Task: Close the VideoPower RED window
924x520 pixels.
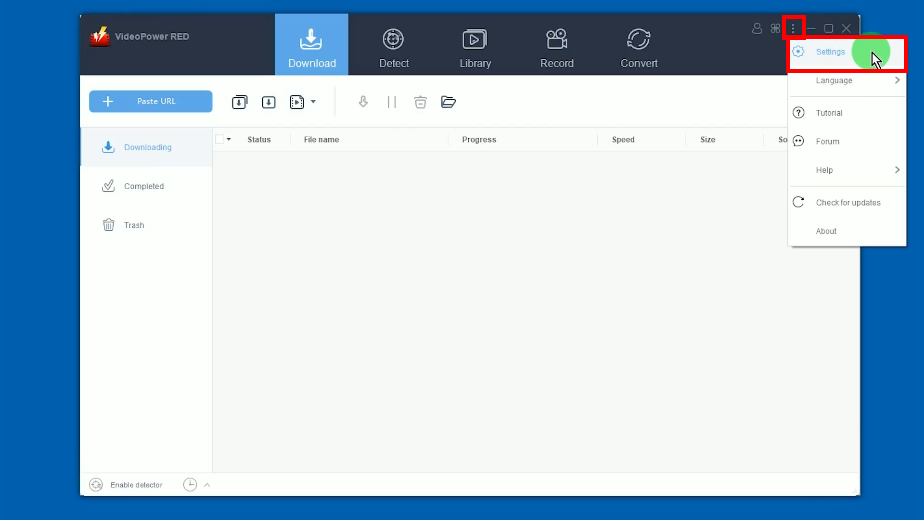Action: (846, 28)
